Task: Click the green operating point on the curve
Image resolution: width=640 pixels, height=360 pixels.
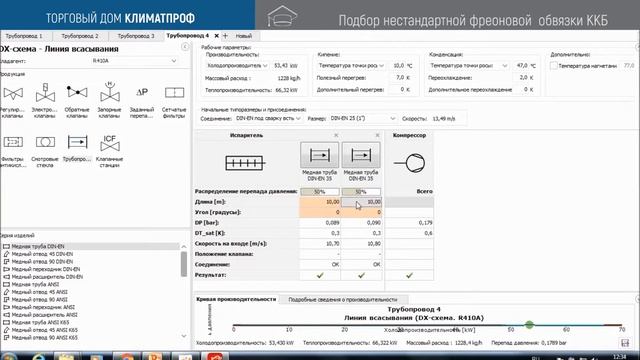Action: coord(529,325)
